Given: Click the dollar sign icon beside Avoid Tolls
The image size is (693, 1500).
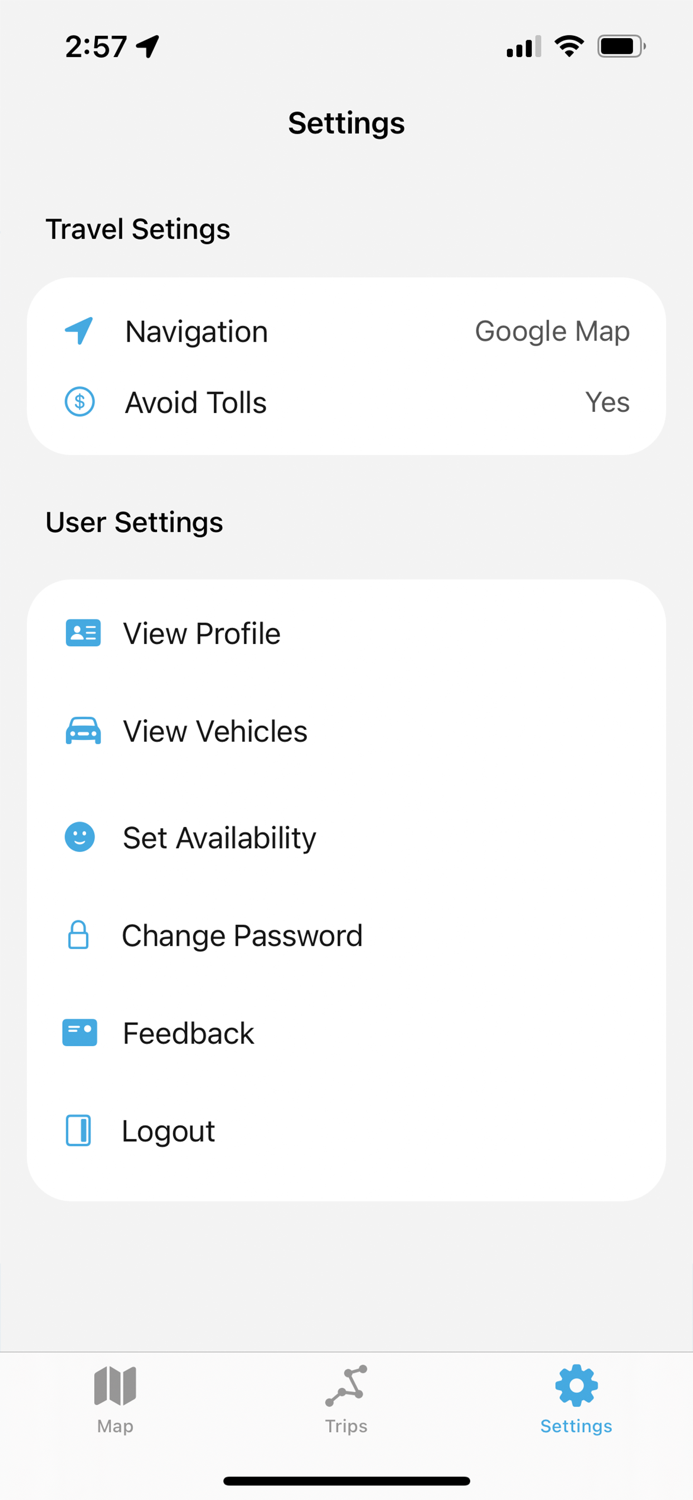Looking at the screenshot, I should [79, 402].
